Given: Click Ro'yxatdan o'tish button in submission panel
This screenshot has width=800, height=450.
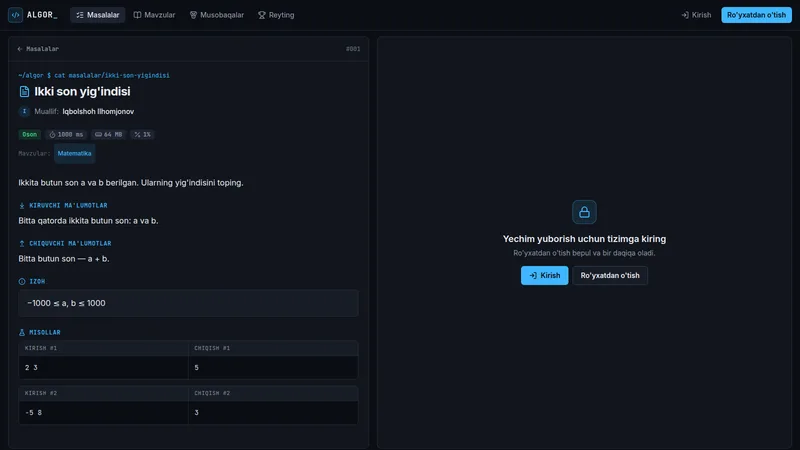Looking at the screenshot, I should (x=610, y=276).
